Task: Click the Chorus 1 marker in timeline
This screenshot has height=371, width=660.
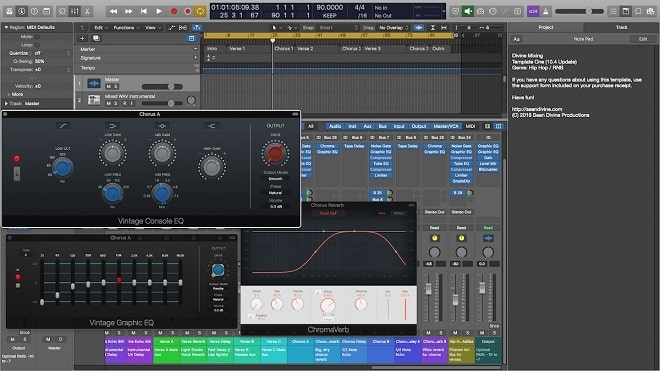Action: click(x=283, y=49)
